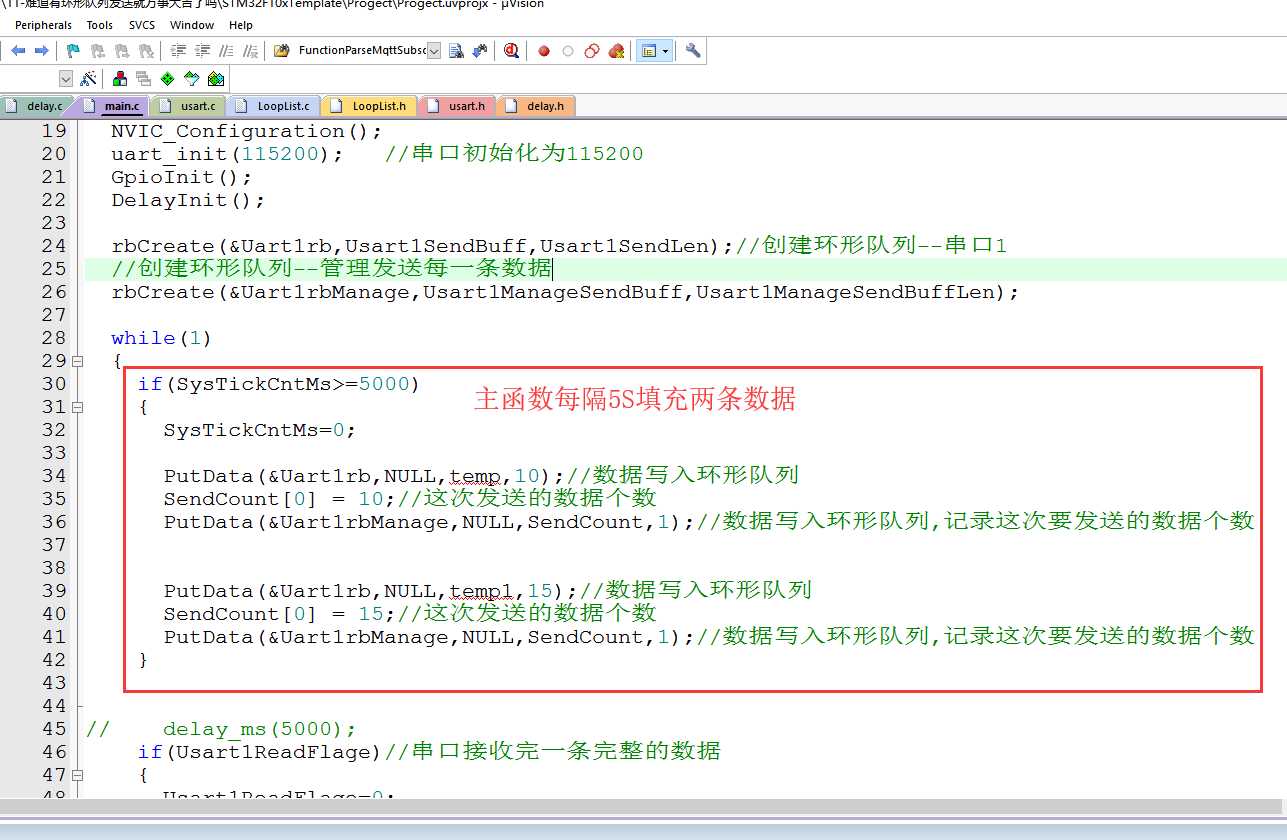Click the horizontal scrollbar below the editor
Image resolution: width=1287 pixels, height=840 pixels.
point(640,807)
